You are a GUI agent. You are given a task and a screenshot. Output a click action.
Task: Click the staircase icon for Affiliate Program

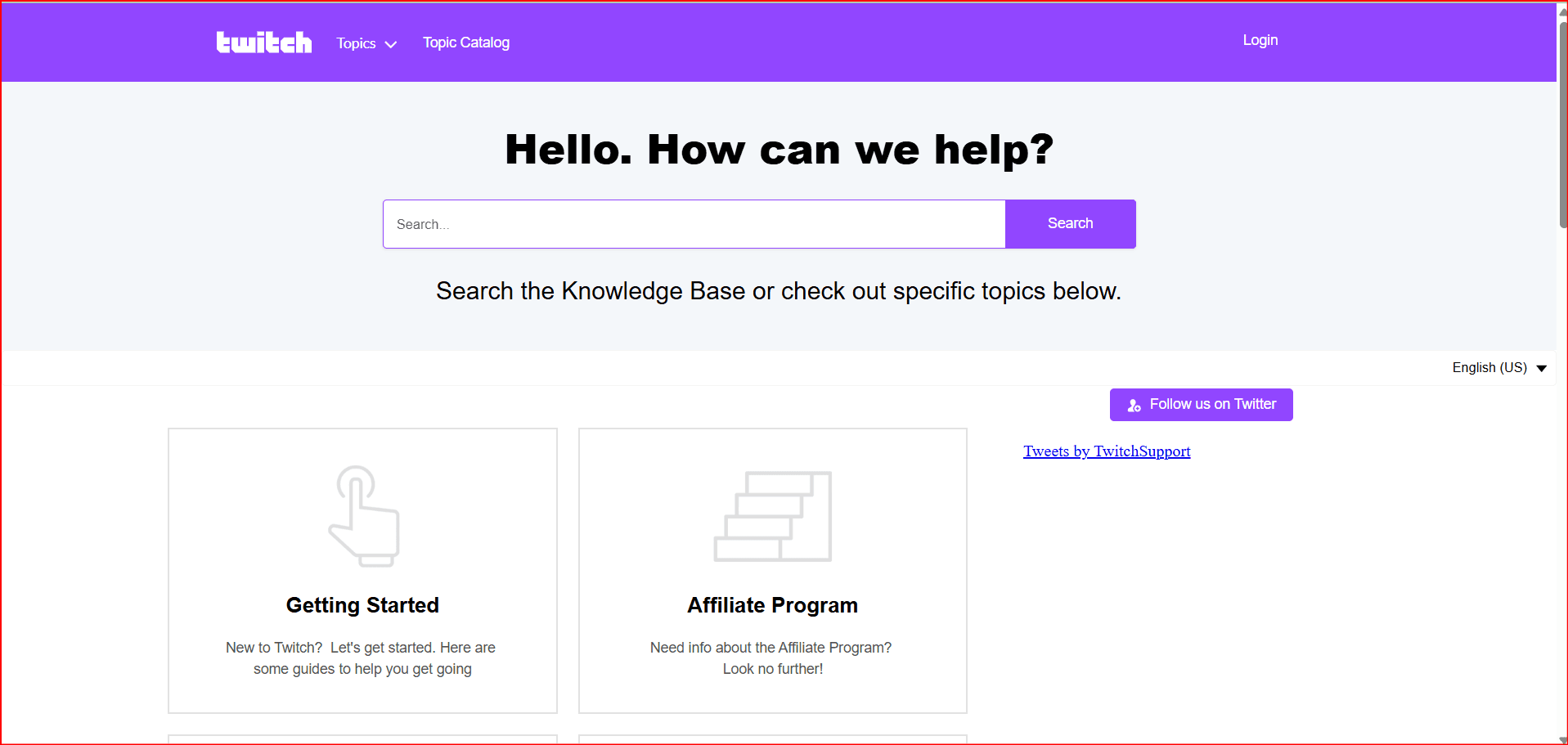[x=773, y=516]
